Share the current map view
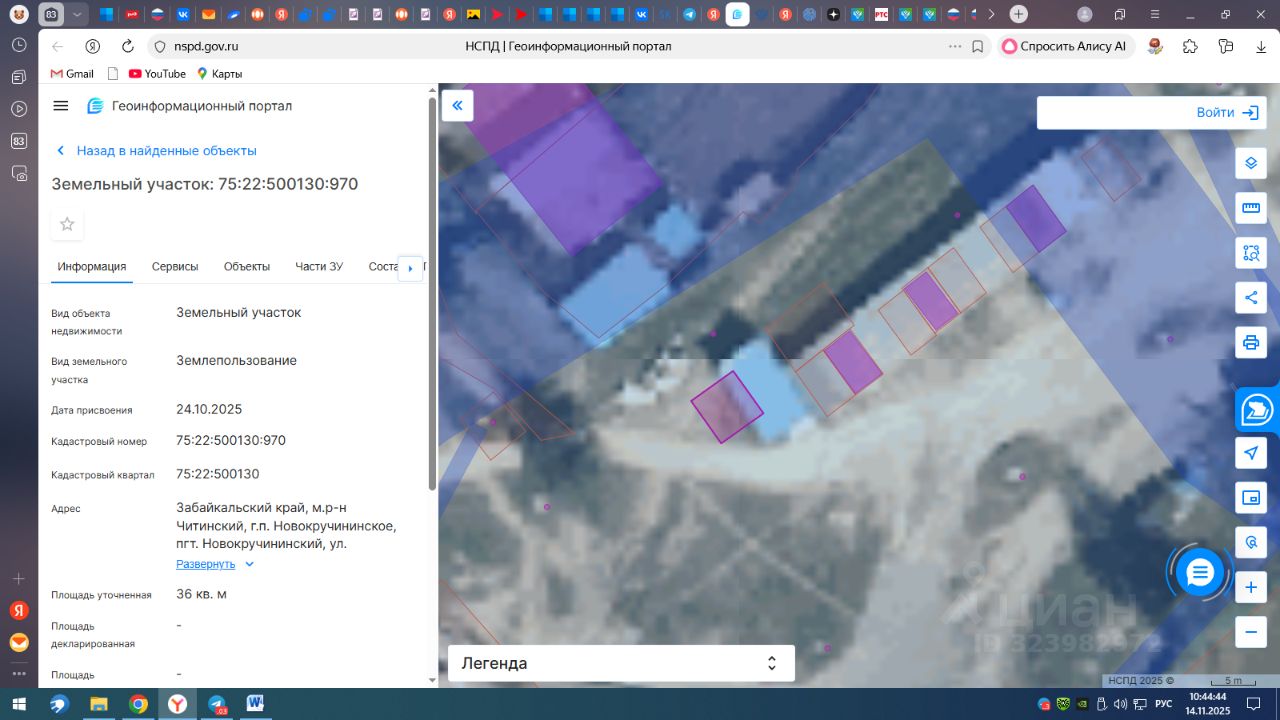The height and width of the screenshot is (720, 1280). 1250,297
